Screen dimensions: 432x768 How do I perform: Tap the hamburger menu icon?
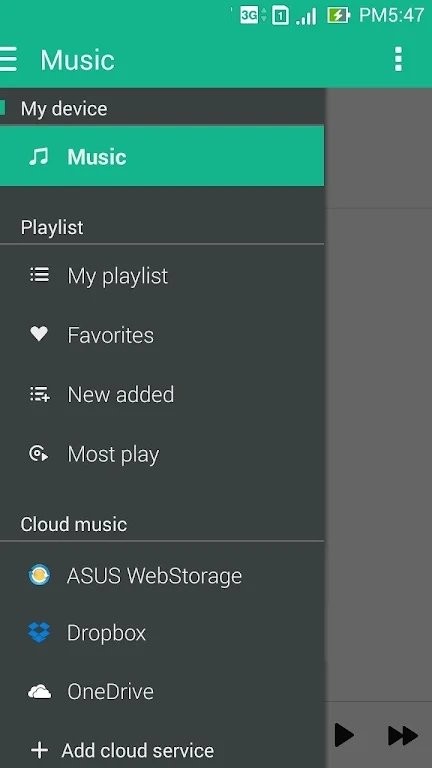(x=8, y=59)
